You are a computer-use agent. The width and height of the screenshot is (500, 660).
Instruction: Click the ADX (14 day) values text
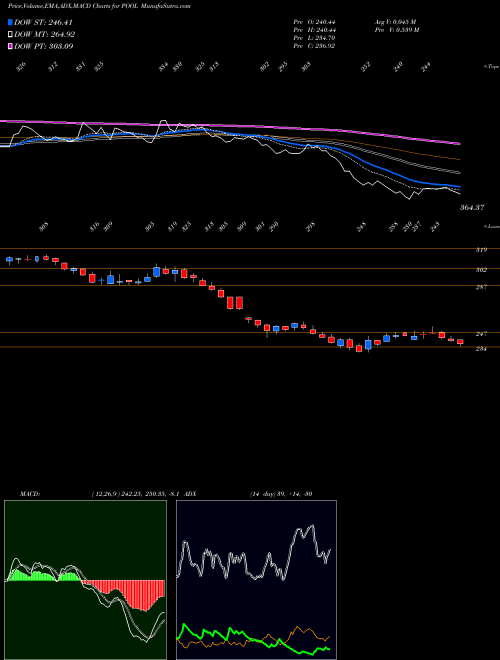tap(281, 494)
